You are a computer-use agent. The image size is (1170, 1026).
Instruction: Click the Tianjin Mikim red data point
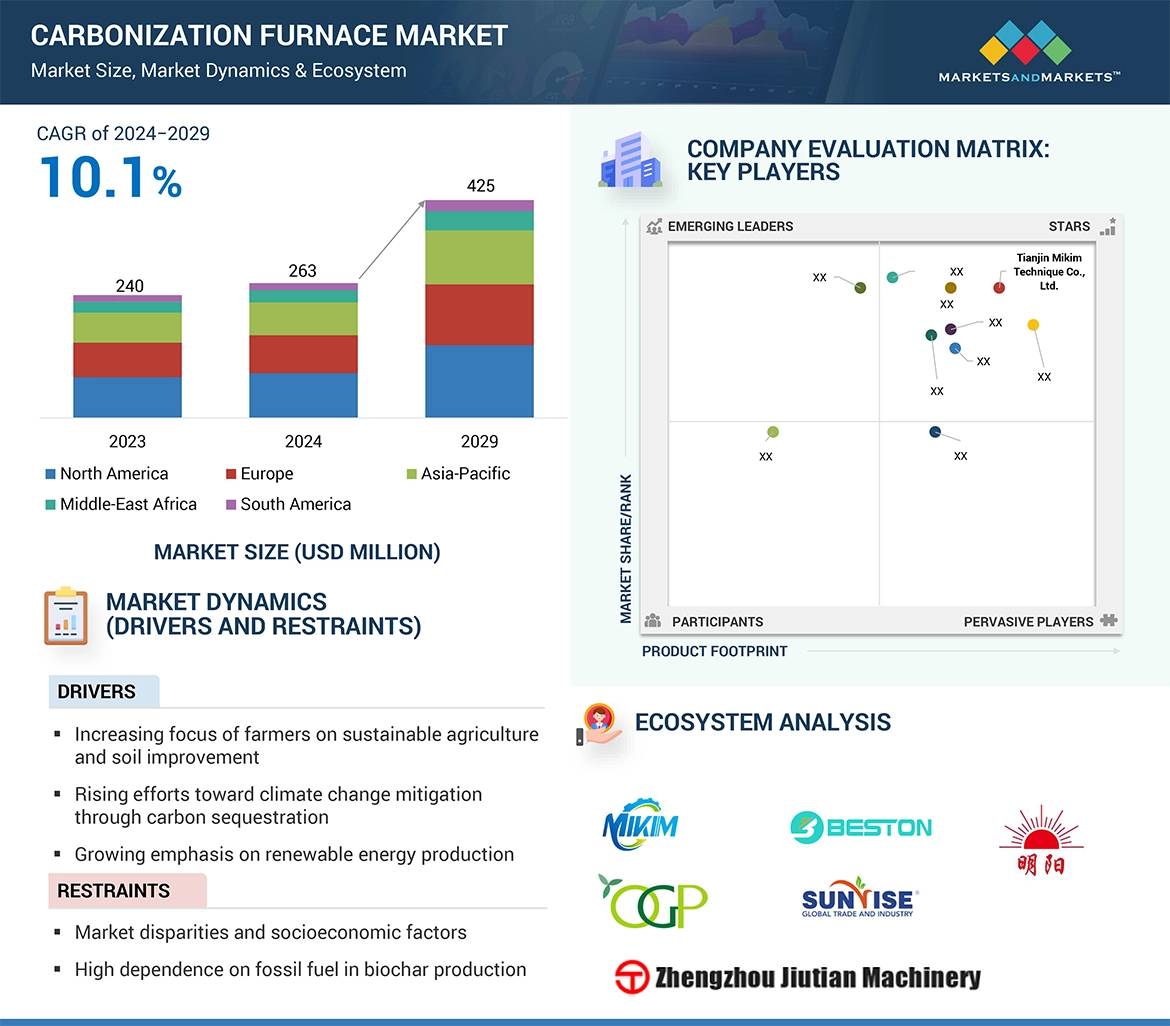999,288
